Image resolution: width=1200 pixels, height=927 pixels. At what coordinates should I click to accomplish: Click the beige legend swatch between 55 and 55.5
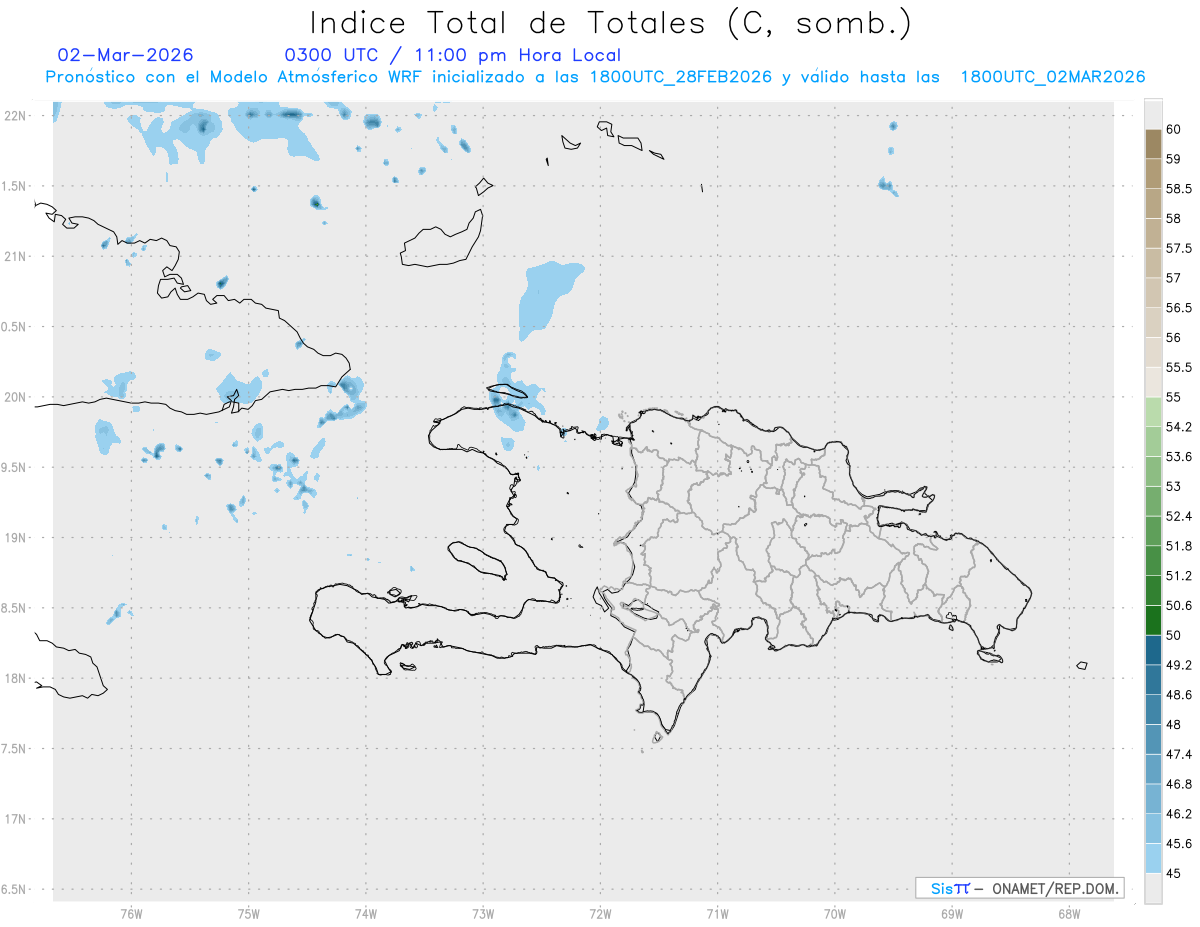[1153, 382]
